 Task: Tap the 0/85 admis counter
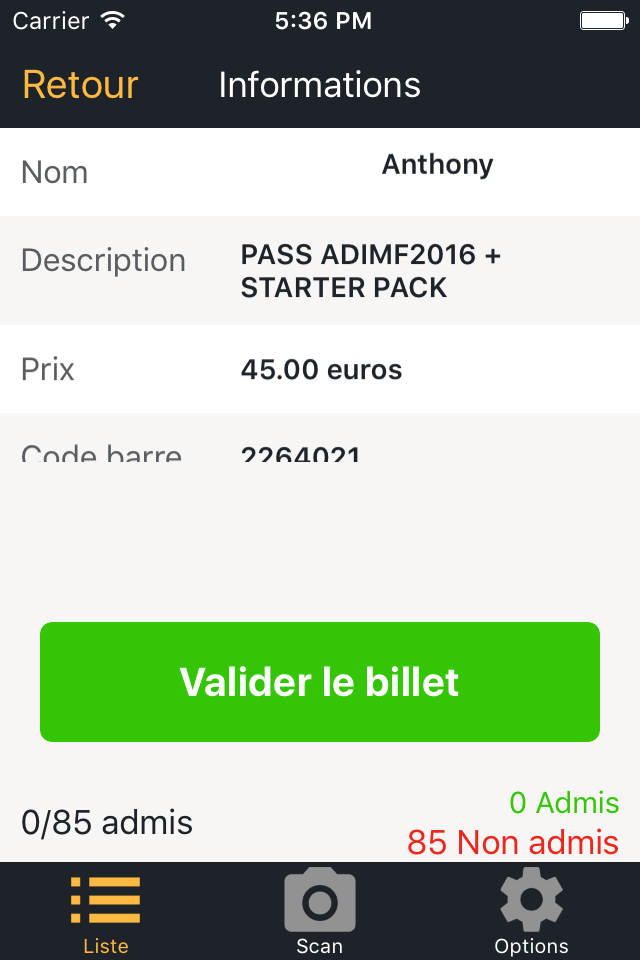pyautogui.click(x=107, y=823)
